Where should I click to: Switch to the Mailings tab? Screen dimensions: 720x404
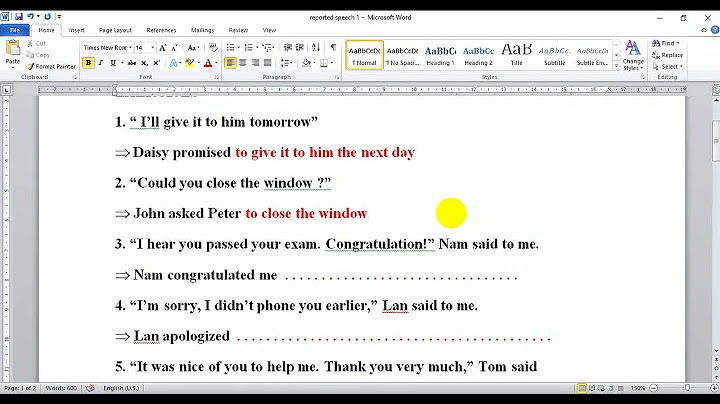pos(202,30)
